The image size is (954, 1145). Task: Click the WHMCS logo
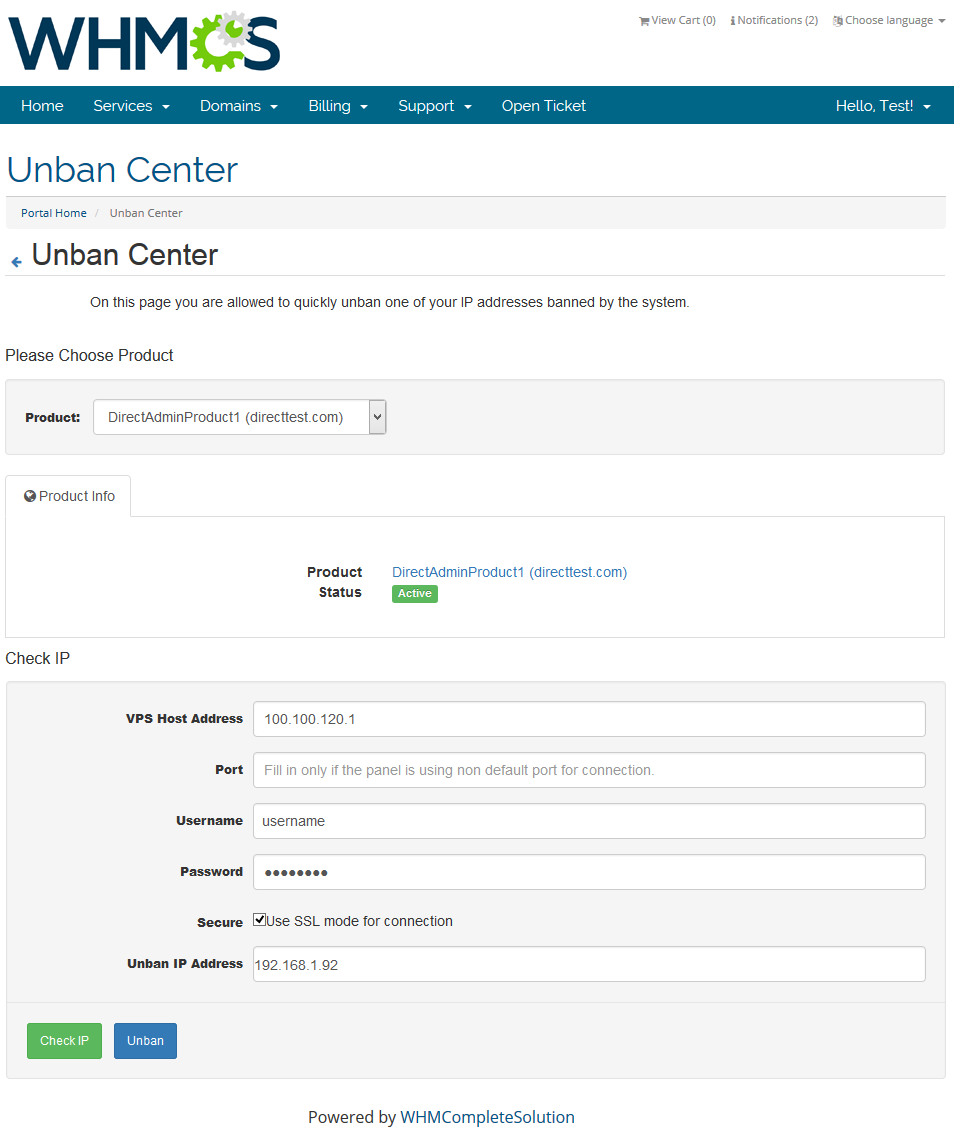(x=144, y=42)
